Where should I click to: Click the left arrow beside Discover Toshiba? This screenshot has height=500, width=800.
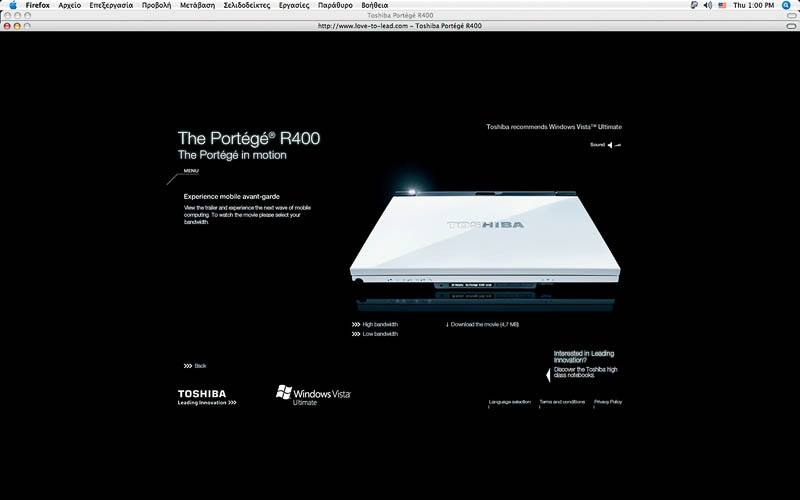548,376
